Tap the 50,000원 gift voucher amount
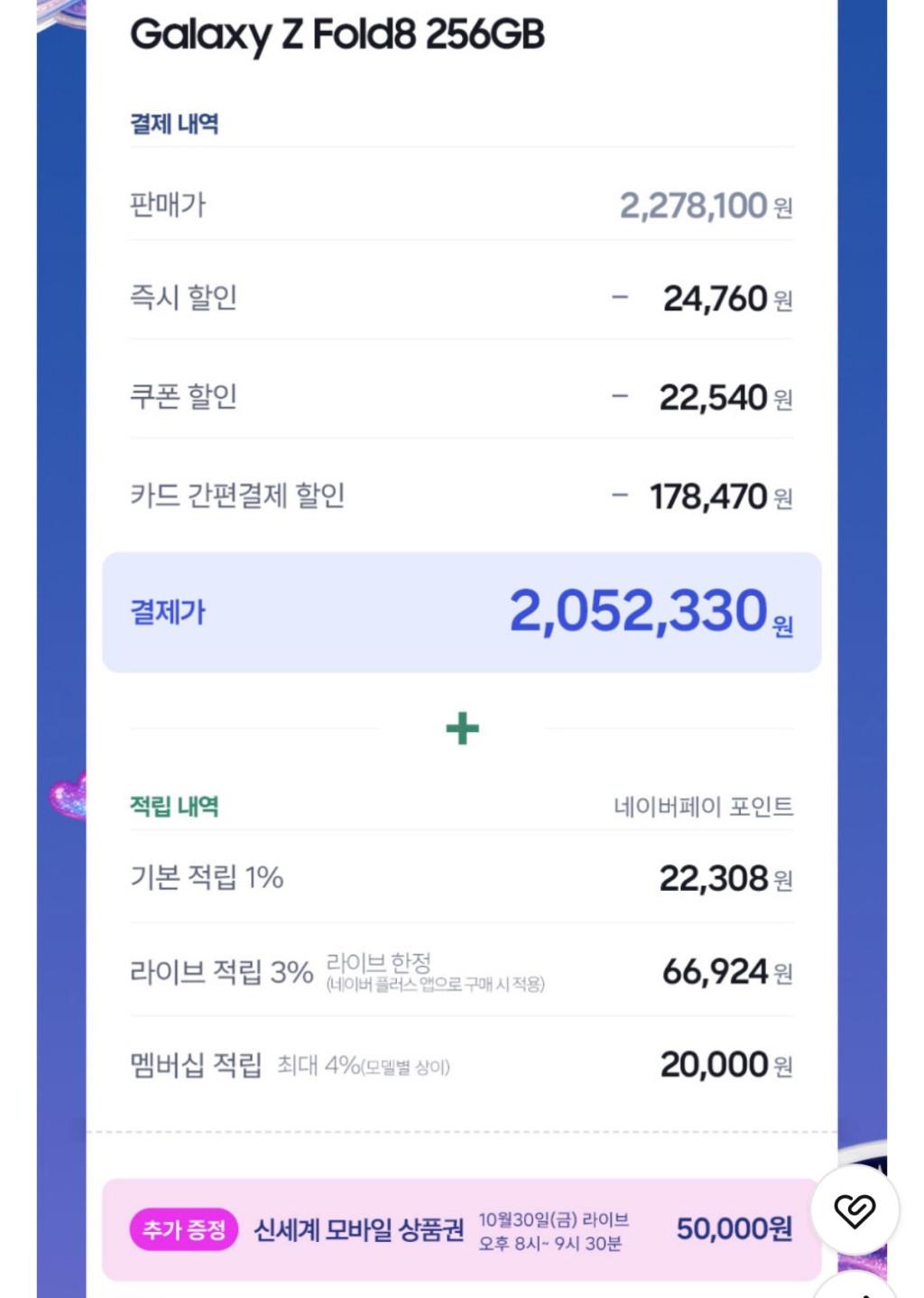The height and width of the screenshot is (1298, 924). click(735, 1229)
